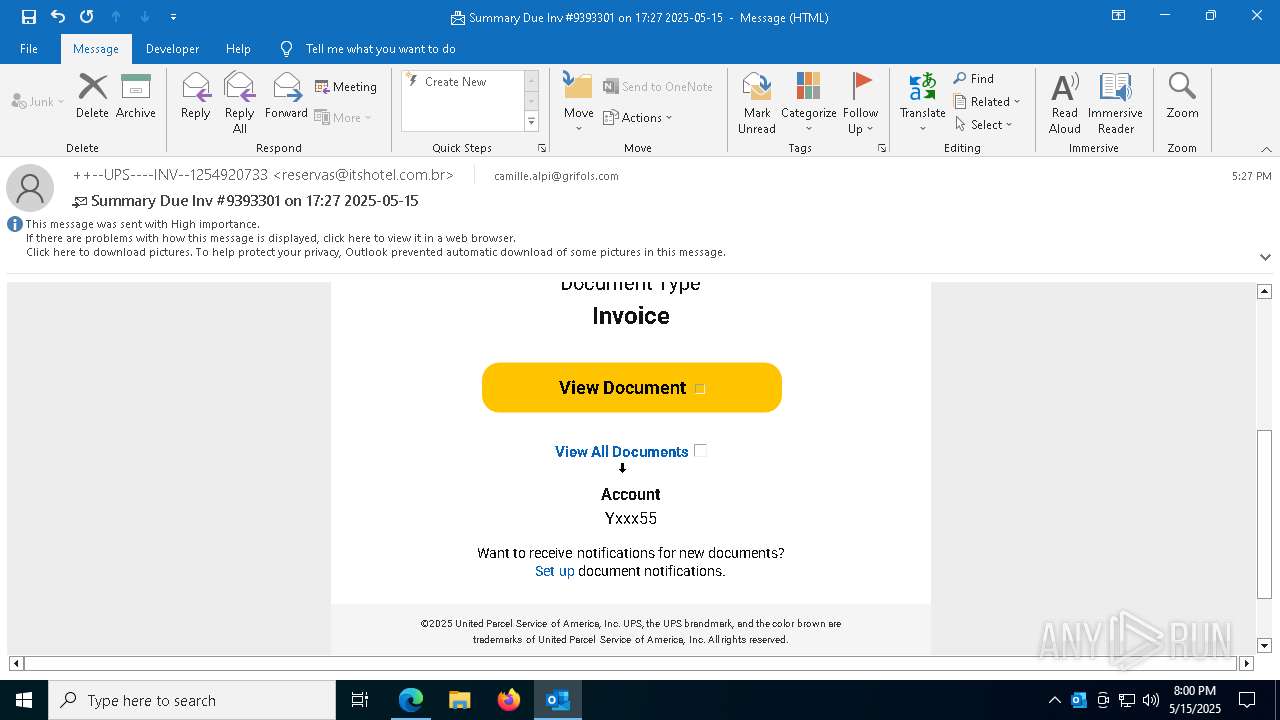Click the recipient camille.alpi@grifols.com
The height and width of the screenshot is (720, 1280).
[556, 176]
